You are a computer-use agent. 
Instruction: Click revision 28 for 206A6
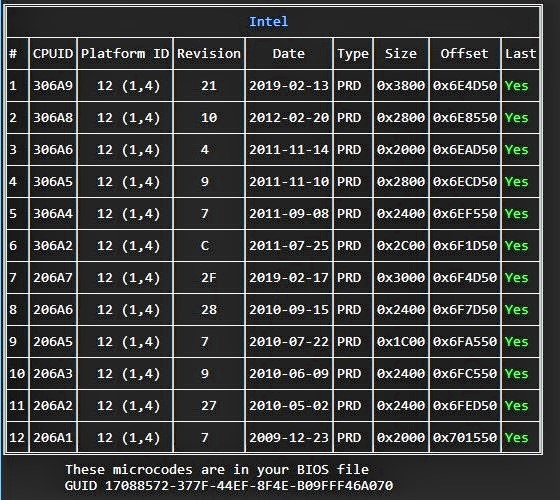click(209, 310)
